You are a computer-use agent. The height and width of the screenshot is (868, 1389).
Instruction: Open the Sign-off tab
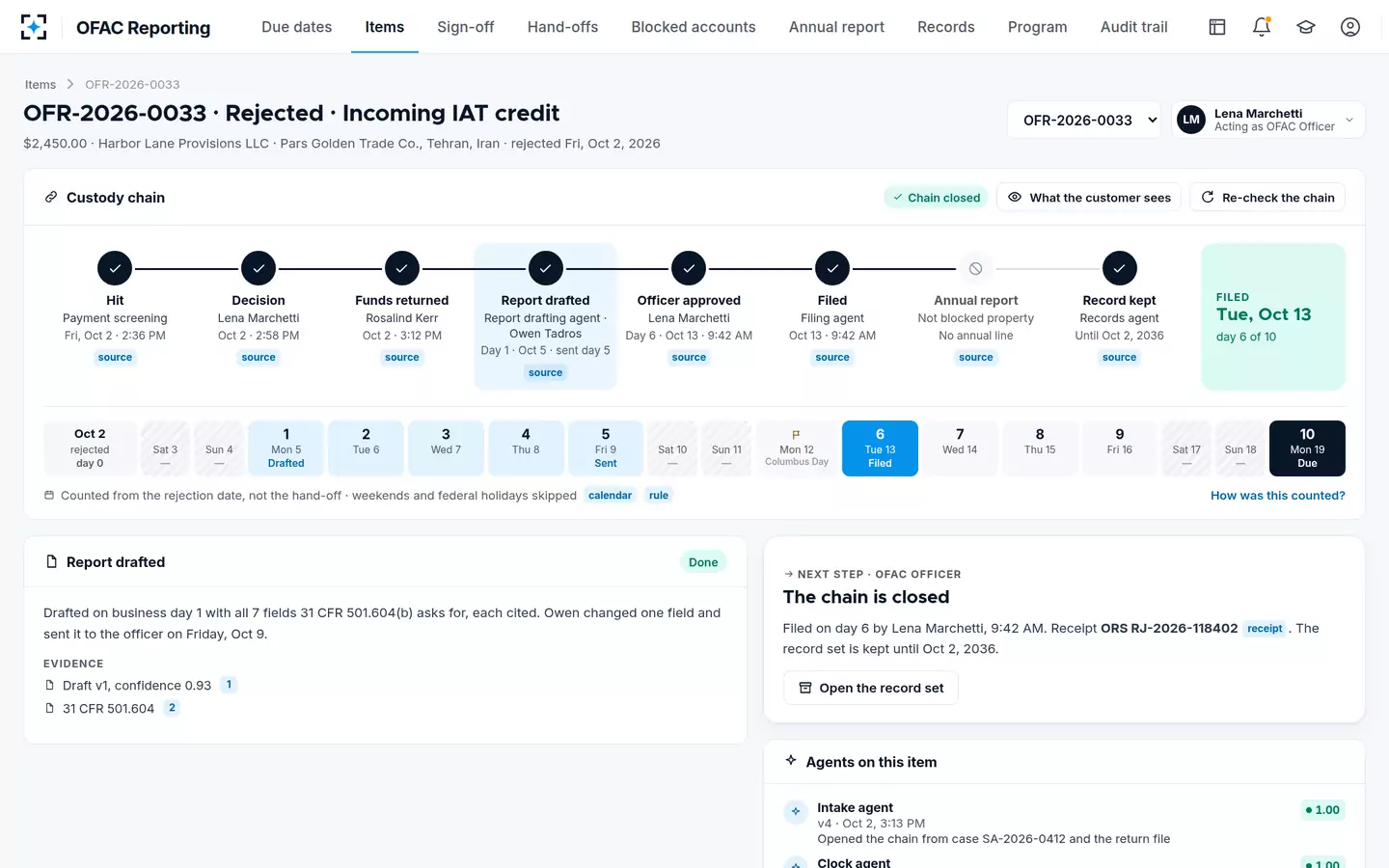coord(466,27)
